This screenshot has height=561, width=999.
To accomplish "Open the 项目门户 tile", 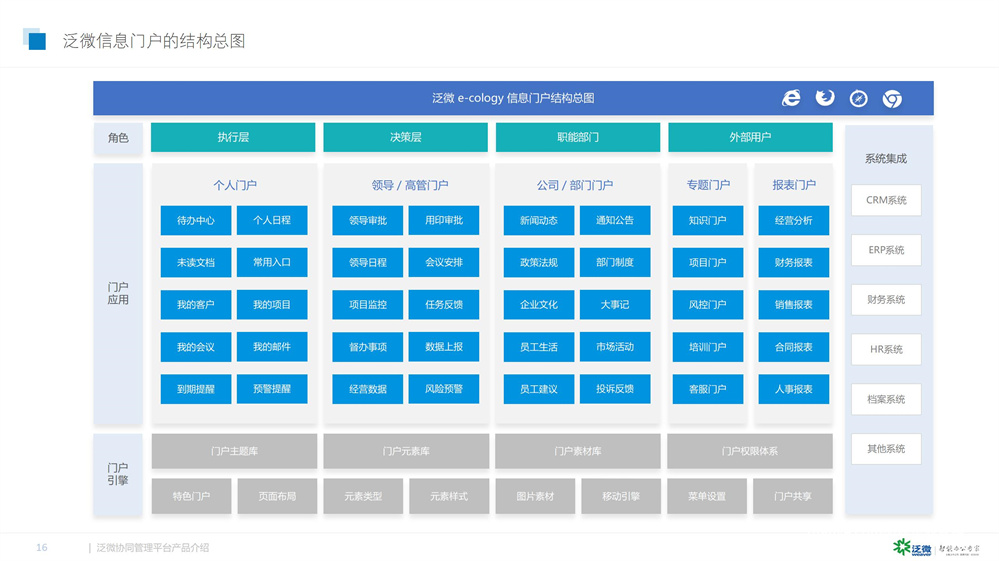I will point(708,262).
